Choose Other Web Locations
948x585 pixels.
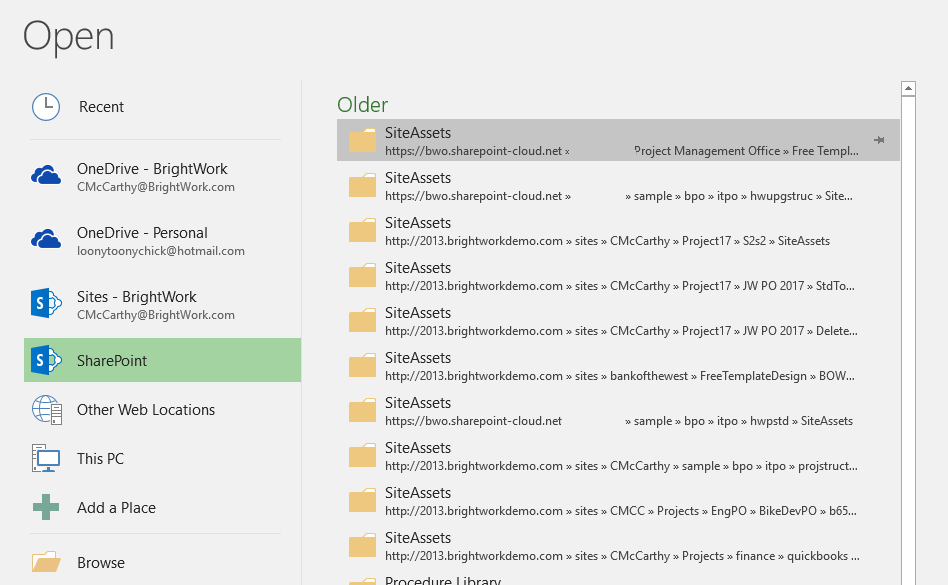pos(162,410)
